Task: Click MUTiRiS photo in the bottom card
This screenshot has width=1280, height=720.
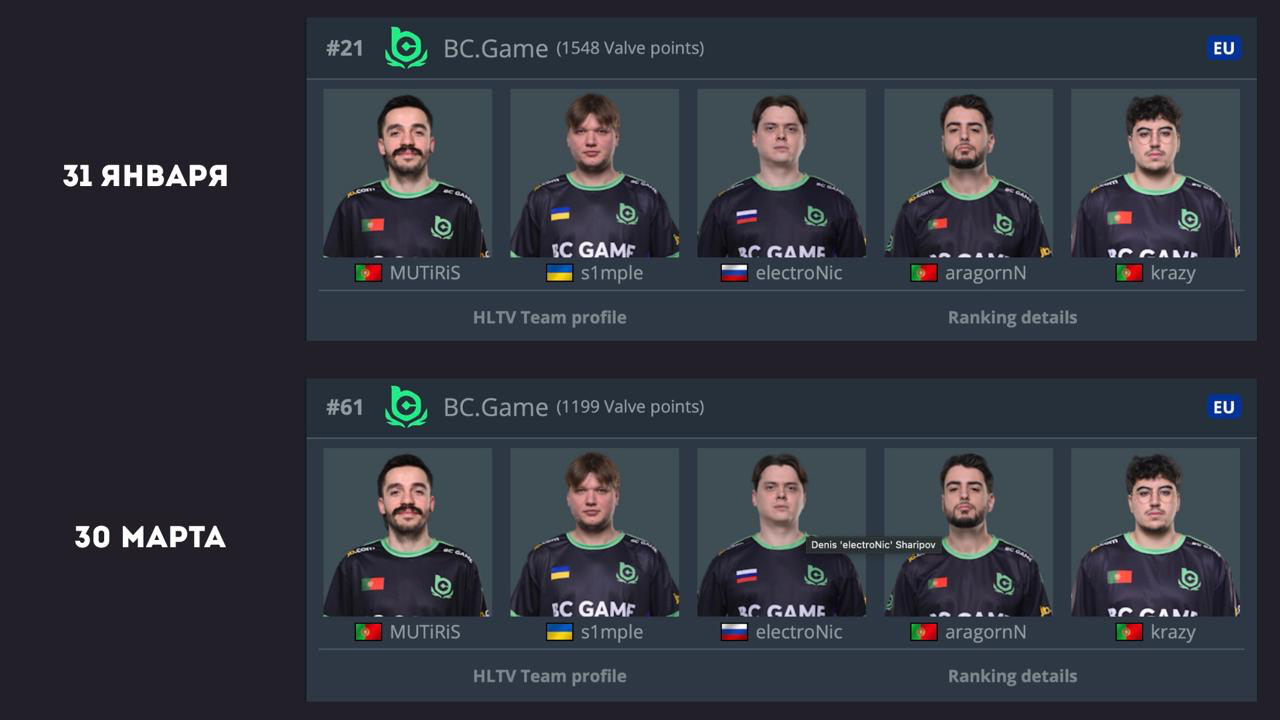Action: click(x=407, y=532)
